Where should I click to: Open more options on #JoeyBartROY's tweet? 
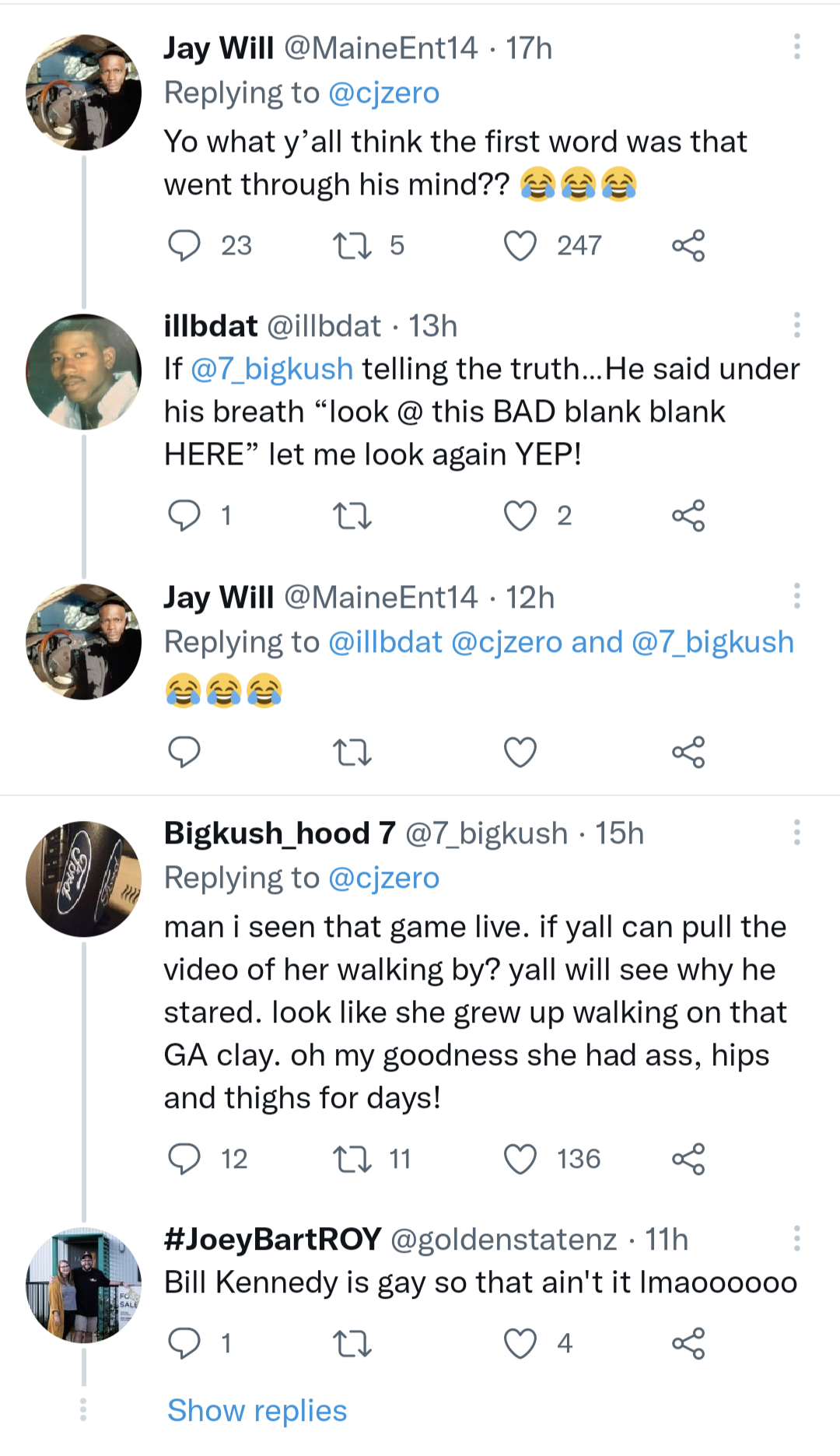(x=796, y=1238)
